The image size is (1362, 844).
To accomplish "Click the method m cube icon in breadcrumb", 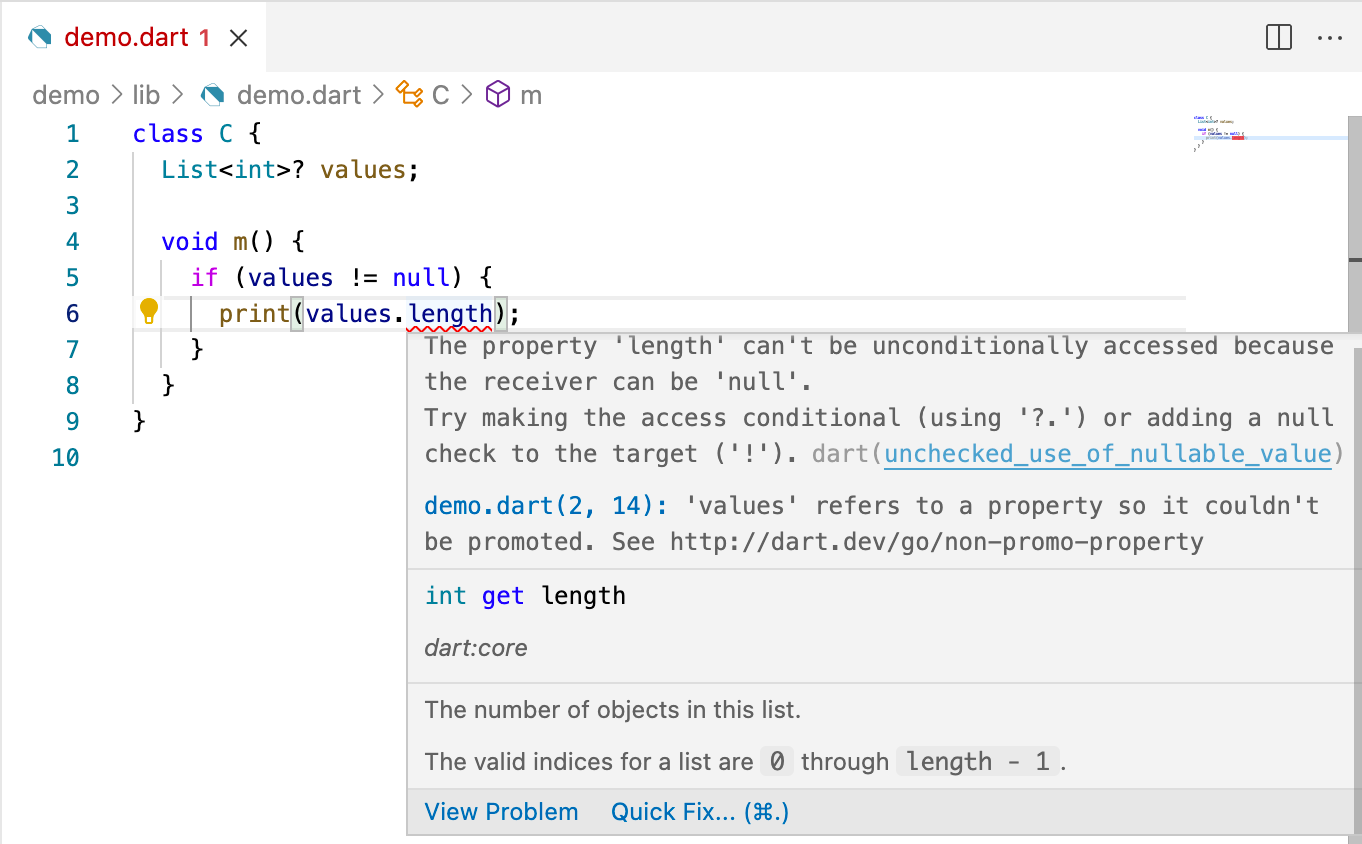I will coord(497,95).
